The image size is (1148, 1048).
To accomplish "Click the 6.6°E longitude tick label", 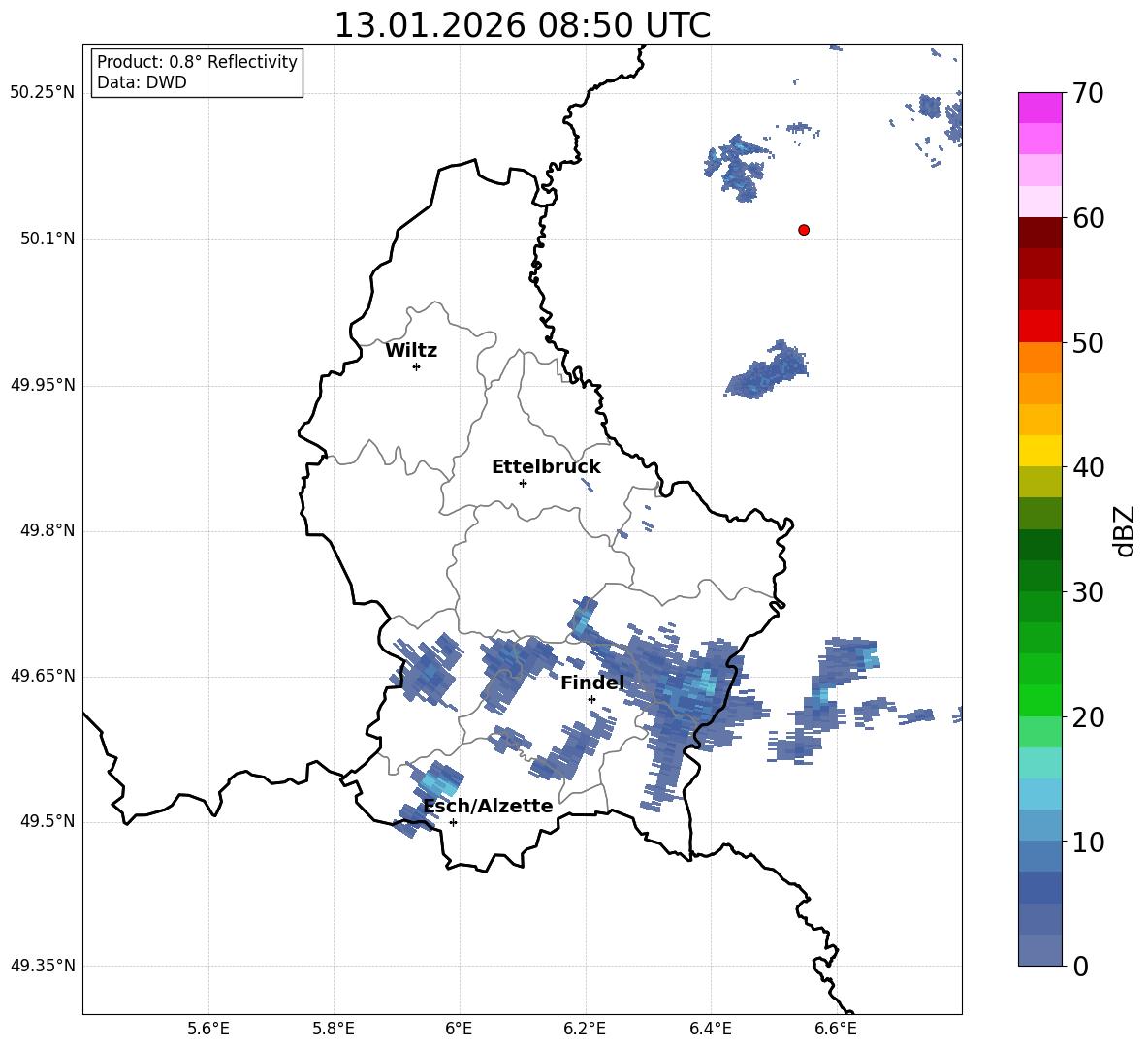I will click(x=836, y=1029).
